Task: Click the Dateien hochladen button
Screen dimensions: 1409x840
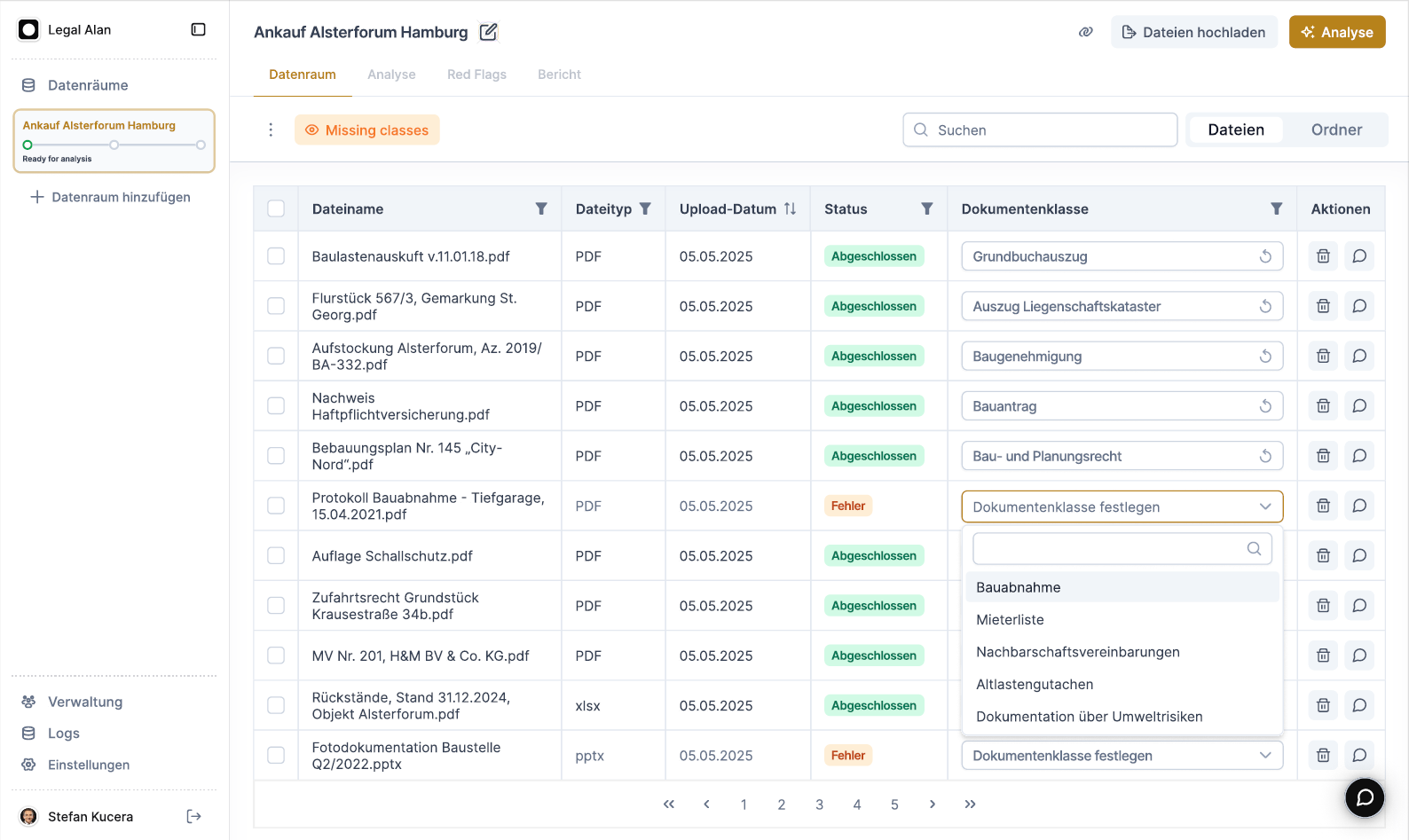Action: tap(1193, 32)
